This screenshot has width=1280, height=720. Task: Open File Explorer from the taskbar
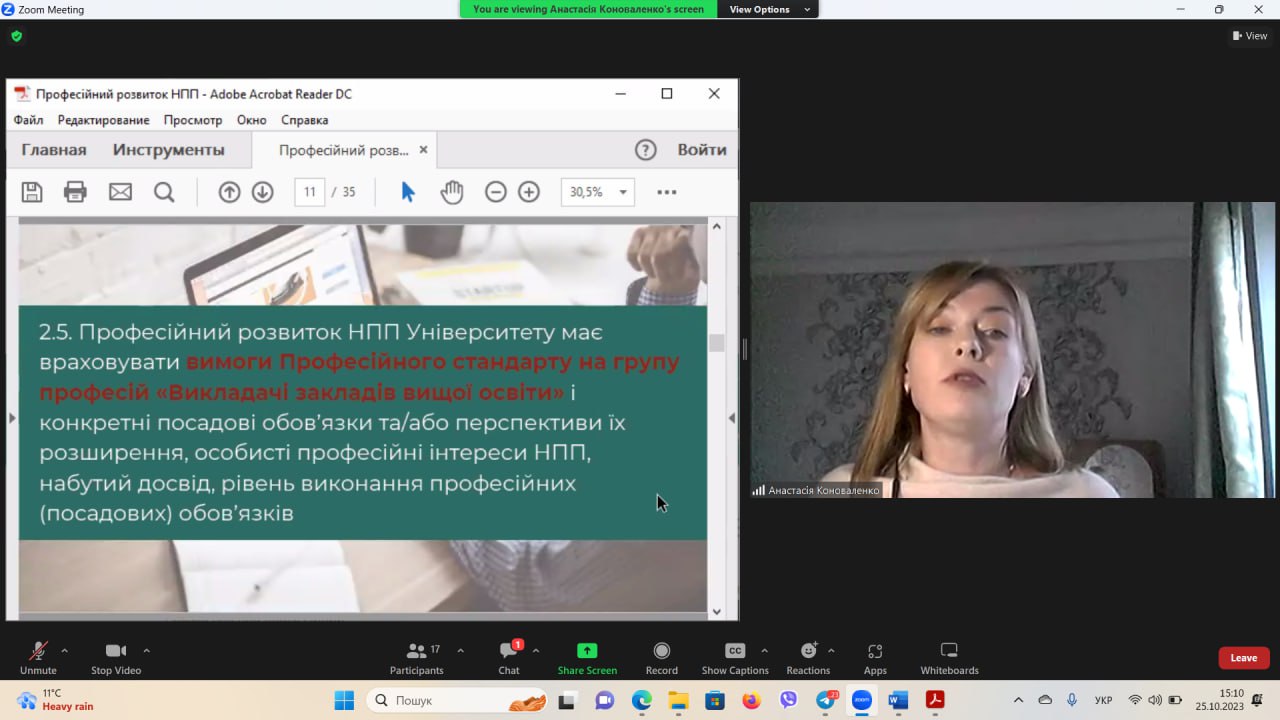(679, 700)
